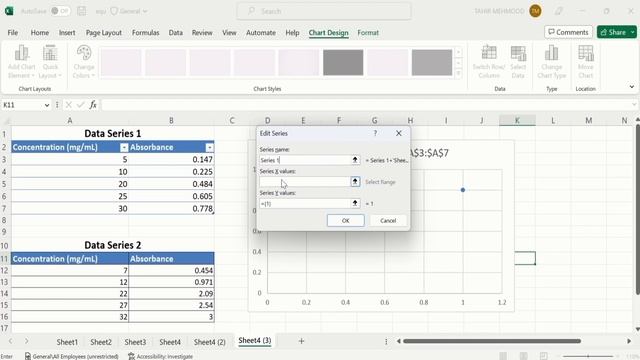Open the Concentration column filter dropdown
The width and height of the screenshot is (640, 360).
[124, 147]
